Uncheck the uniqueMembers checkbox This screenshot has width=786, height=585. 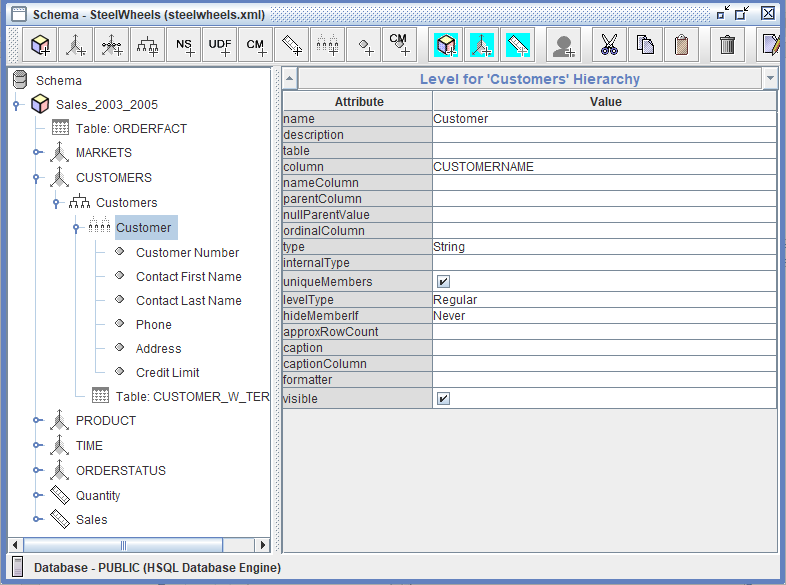tap(443, 282)
